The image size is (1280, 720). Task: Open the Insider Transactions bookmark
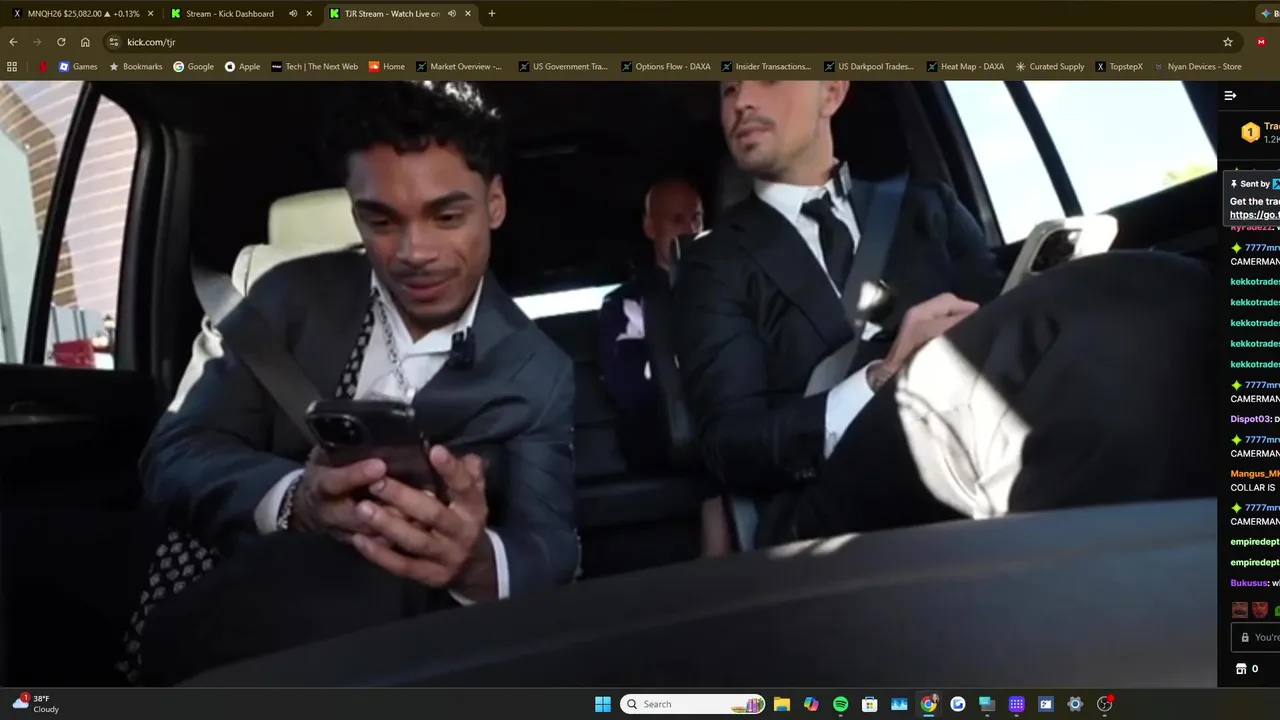point(766,67)
